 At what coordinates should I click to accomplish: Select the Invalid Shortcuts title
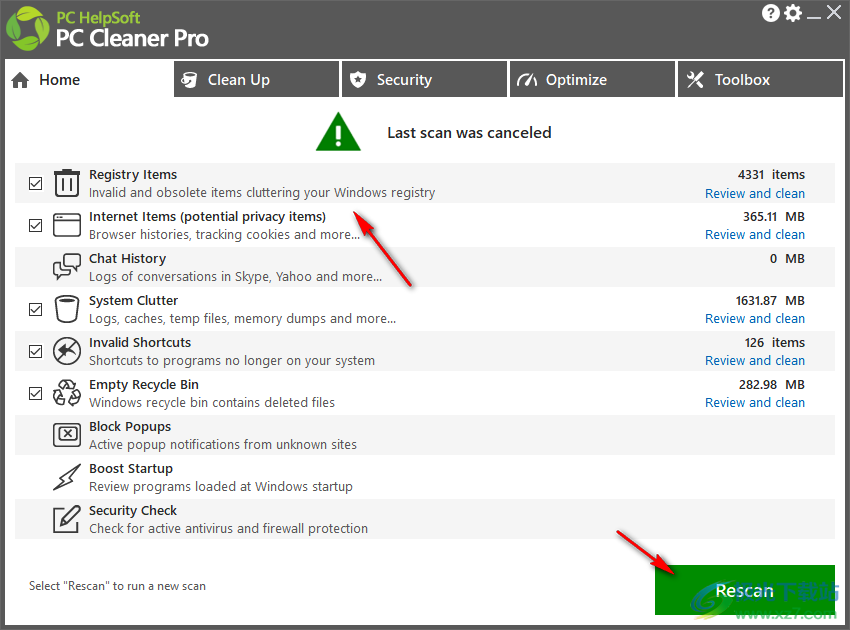tap(140, 343)
